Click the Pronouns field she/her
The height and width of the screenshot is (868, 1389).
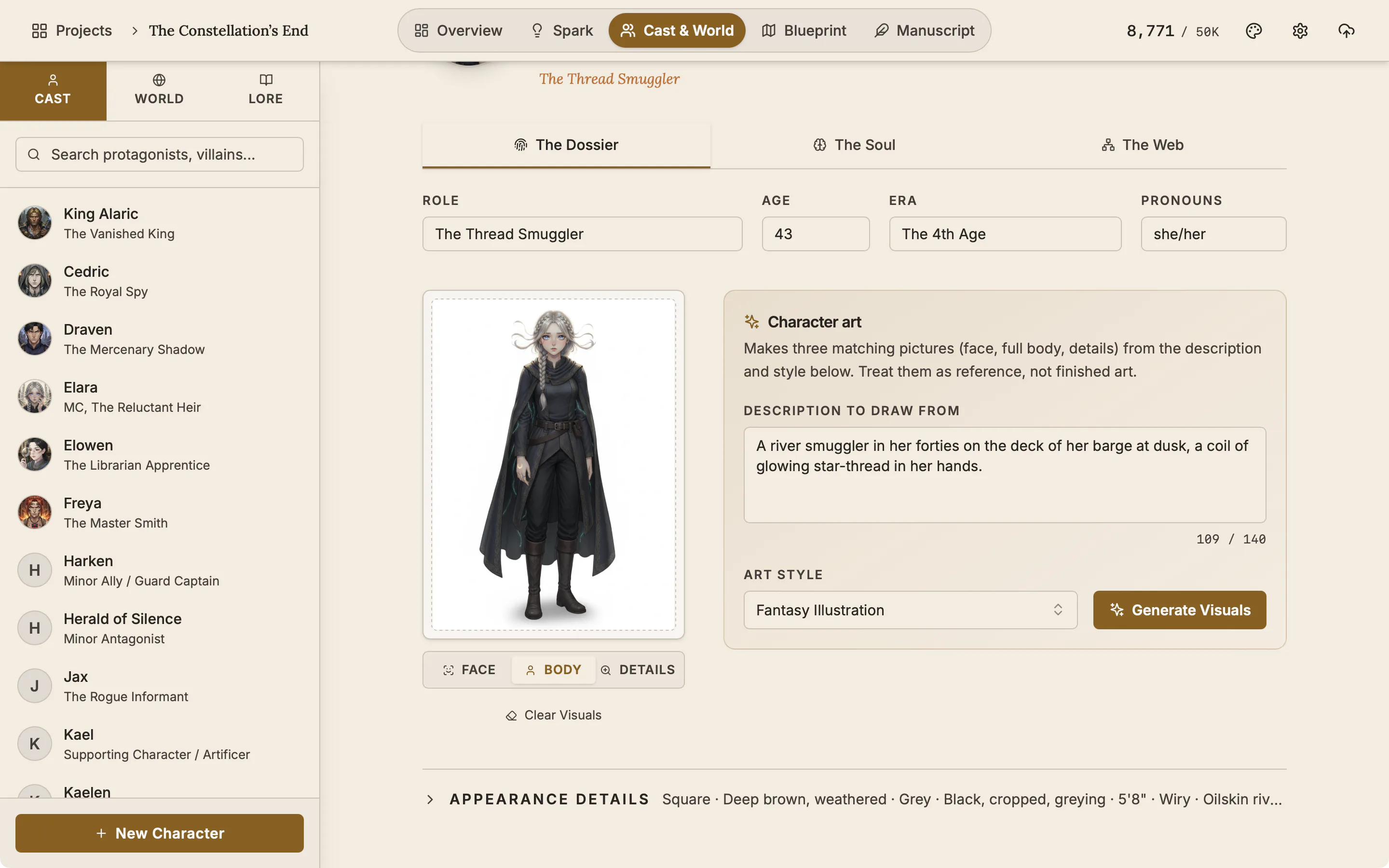pos(1213,234)
